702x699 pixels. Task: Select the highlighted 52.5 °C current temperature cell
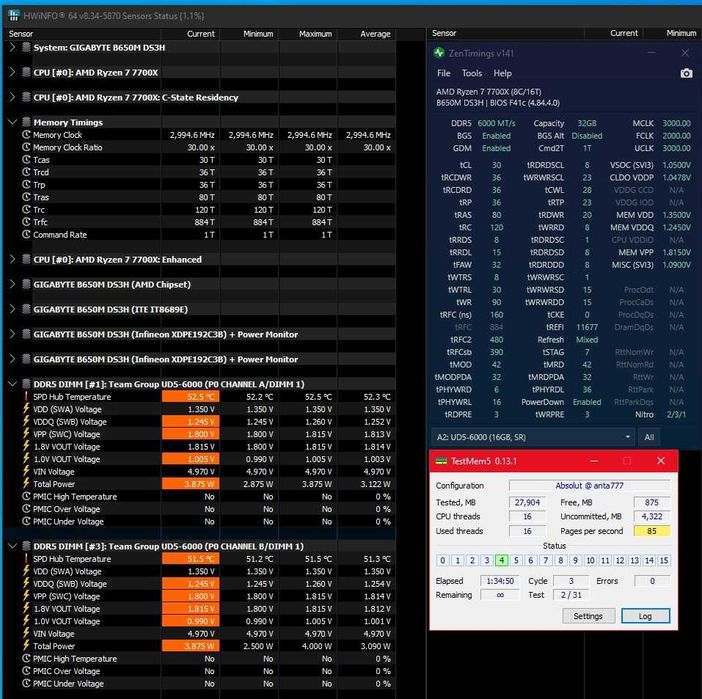click(191, 397)
